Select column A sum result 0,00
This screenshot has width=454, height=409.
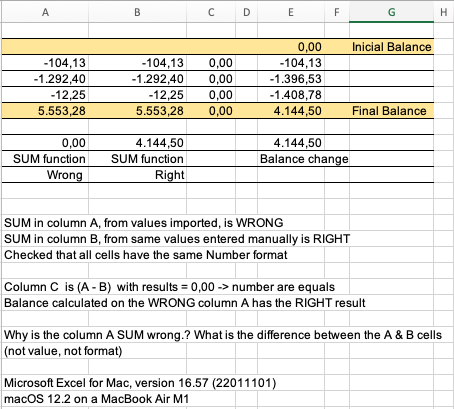(x=45, y=143)
